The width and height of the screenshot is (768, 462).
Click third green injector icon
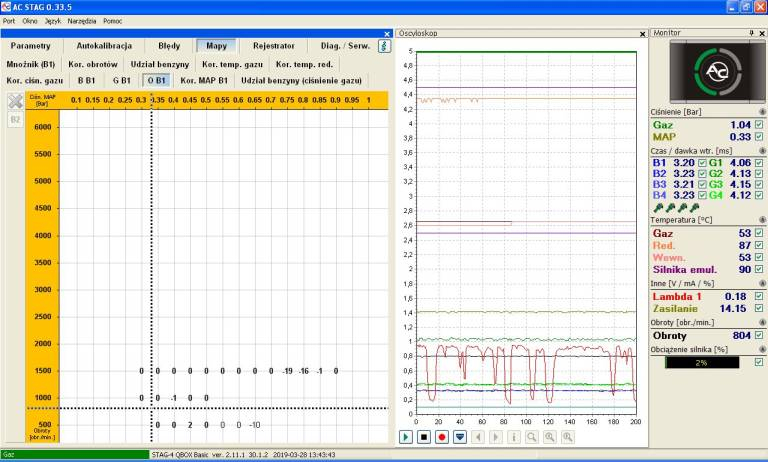(x=682, y=208)
